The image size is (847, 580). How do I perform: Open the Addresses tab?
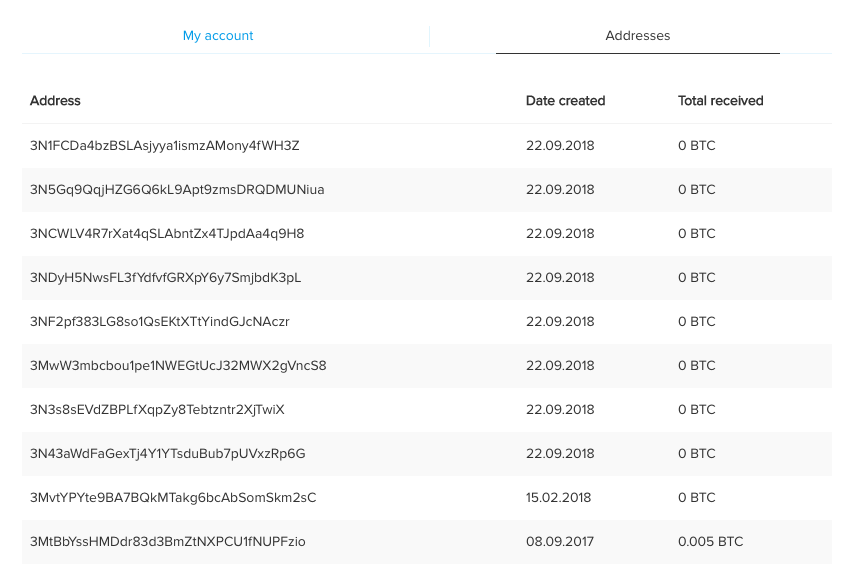637,36
